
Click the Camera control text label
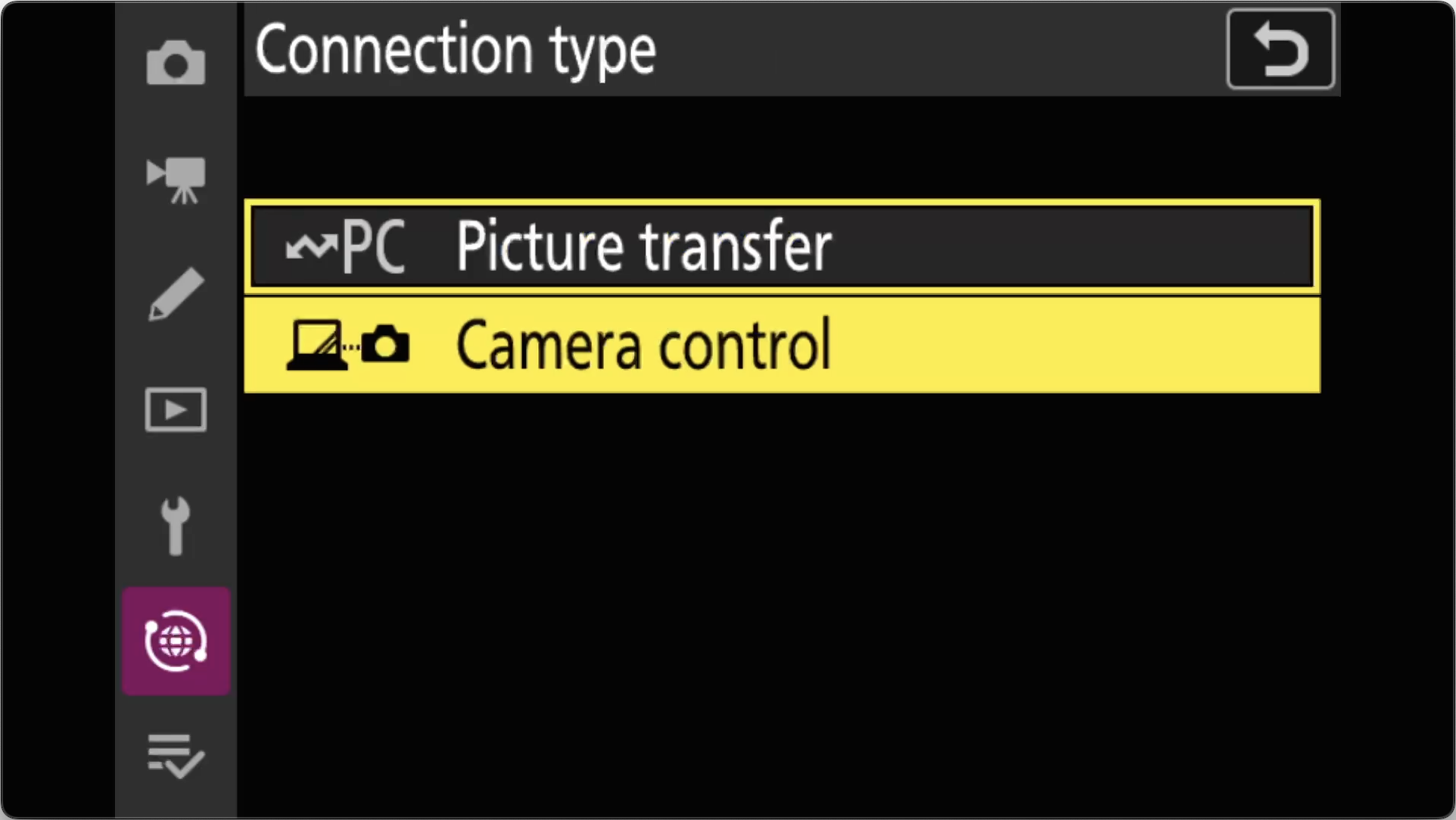[643, 346]
